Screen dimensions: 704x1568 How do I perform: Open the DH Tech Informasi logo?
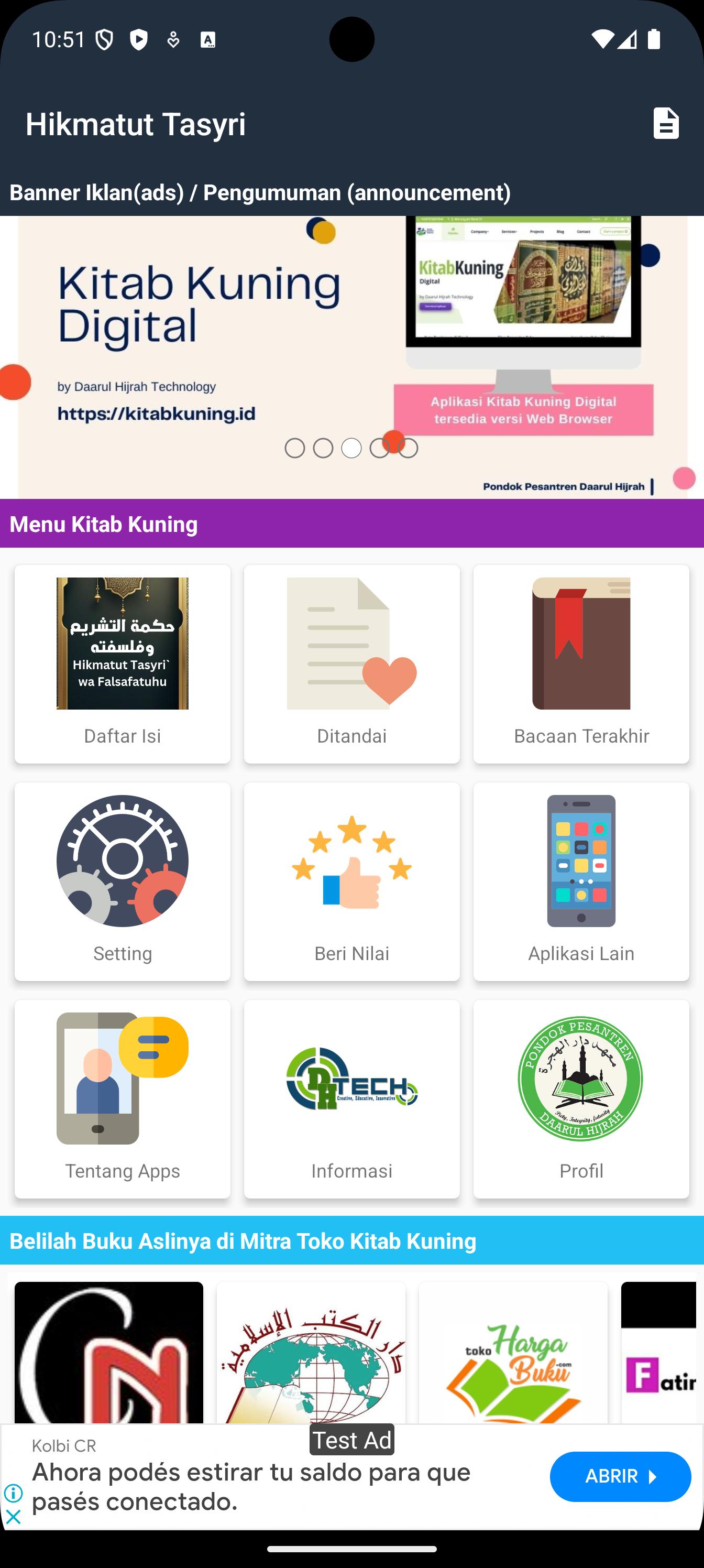pos(351,1078)
